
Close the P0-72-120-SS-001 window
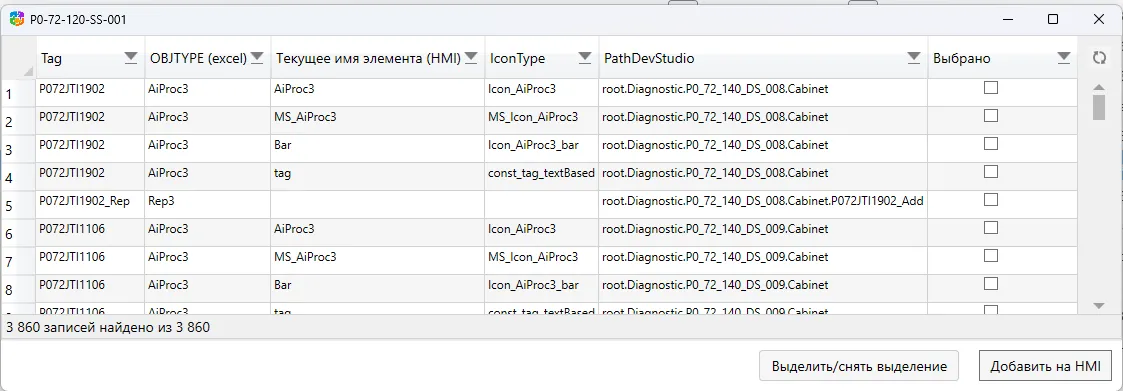click(x=1098, y=20)
